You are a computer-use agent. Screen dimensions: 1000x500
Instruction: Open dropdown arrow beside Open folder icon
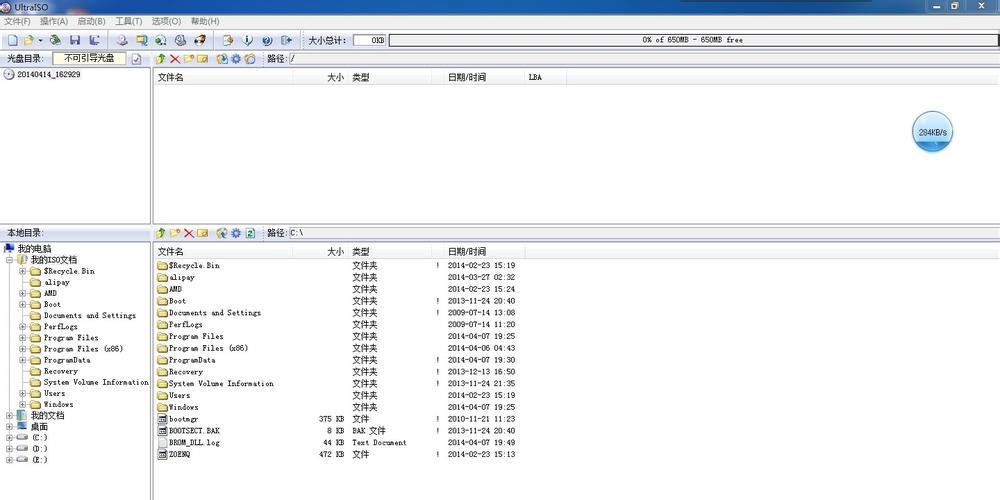coord(40,40)
